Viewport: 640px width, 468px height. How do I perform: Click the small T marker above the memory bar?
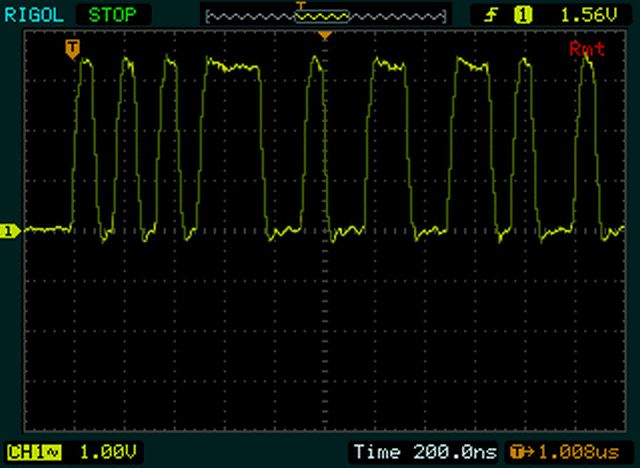pyautogui.click(x=301, y=6)
